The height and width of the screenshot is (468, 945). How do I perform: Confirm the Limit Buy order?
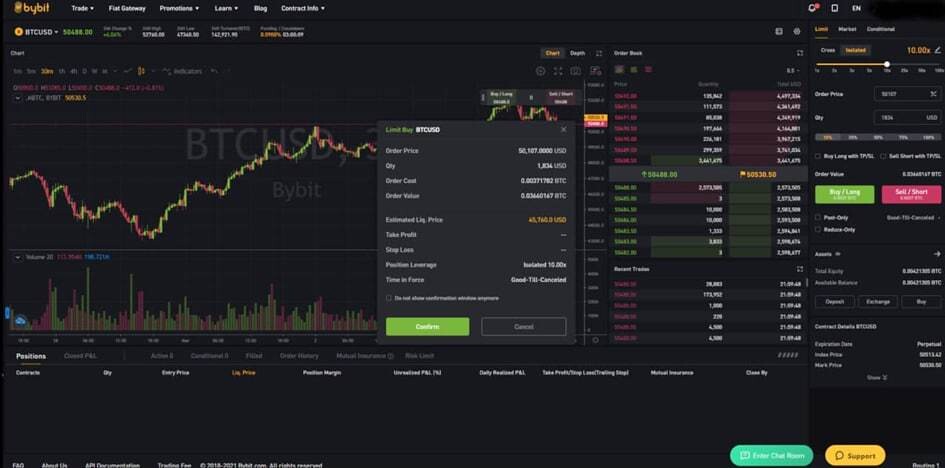427,326
